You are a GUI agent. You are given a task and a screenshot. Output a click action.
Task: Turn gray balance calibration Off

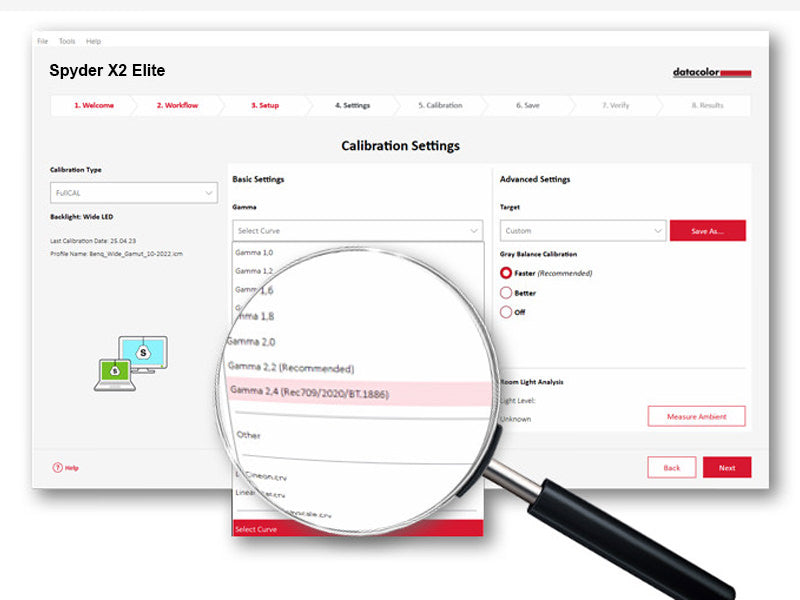[506, 312]
